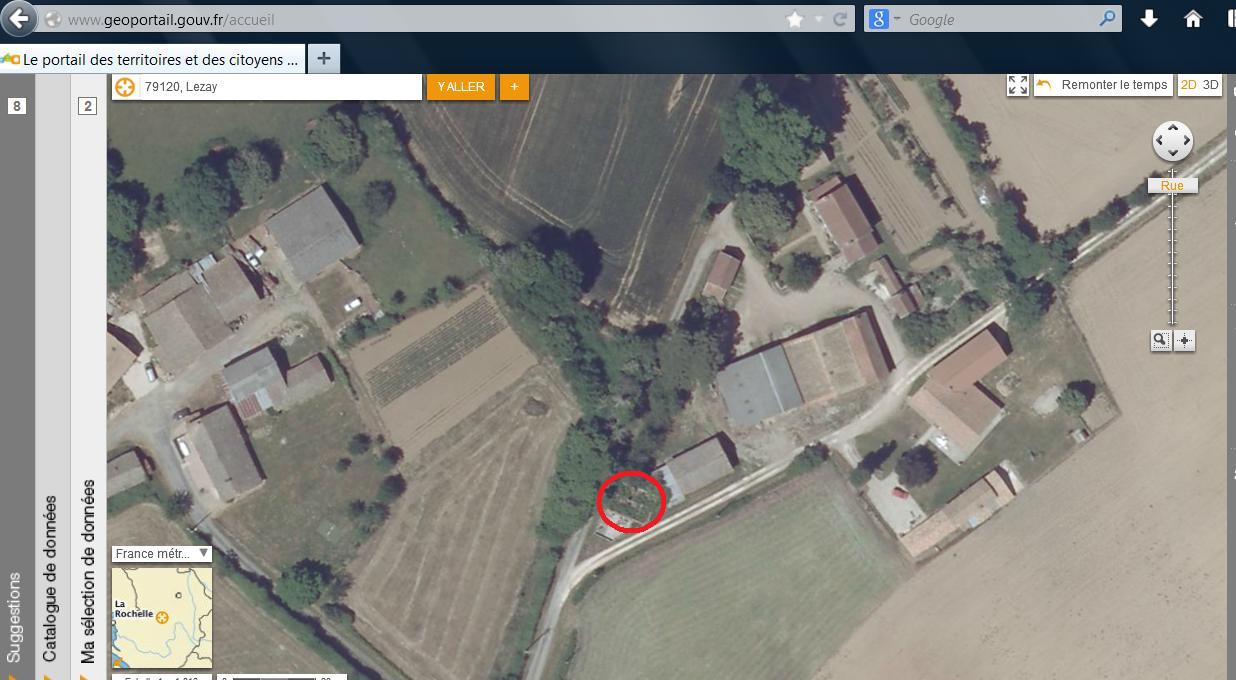Open the Suggestions side panel
1236x680 pixels.
tap(15, 617)
